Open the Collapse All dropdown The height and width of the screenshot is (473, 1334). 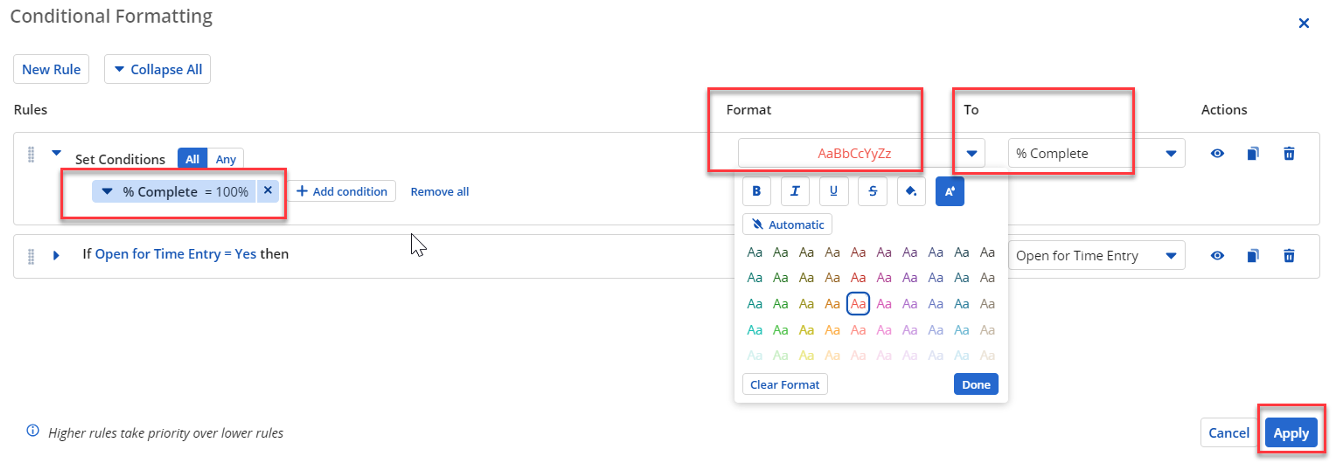pyautogui.click(x=157, y=69)
